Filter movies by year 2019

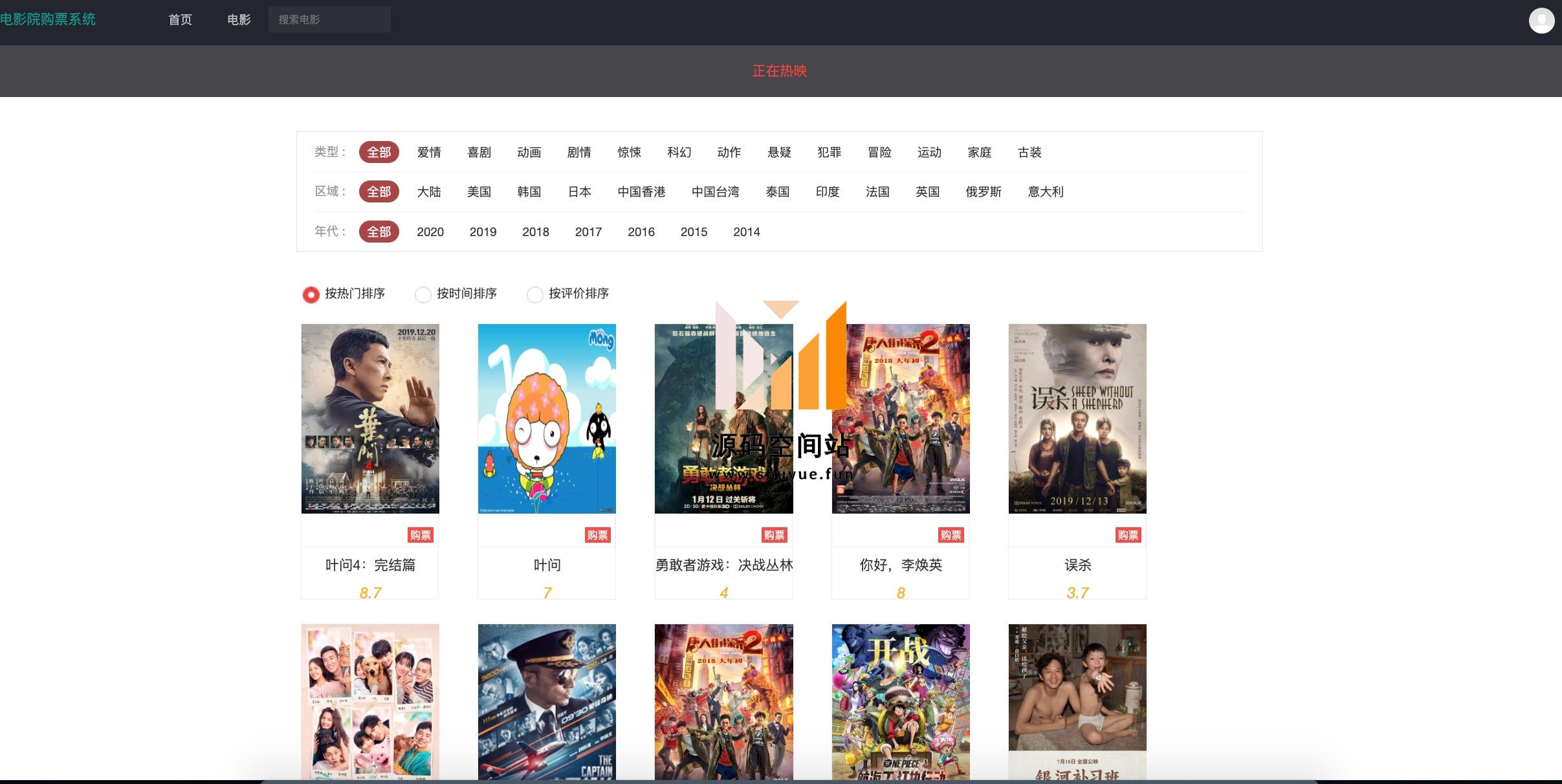coord(483,232)
